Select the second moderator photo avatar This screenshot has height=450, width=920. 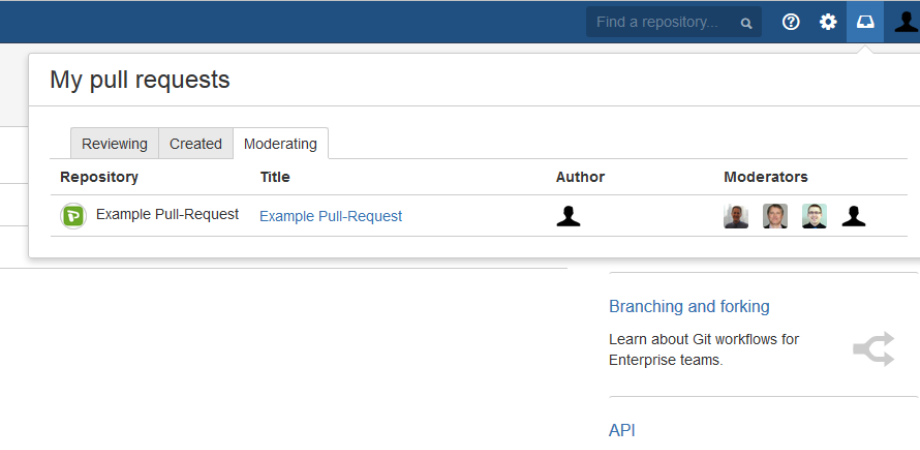point(775,216)
